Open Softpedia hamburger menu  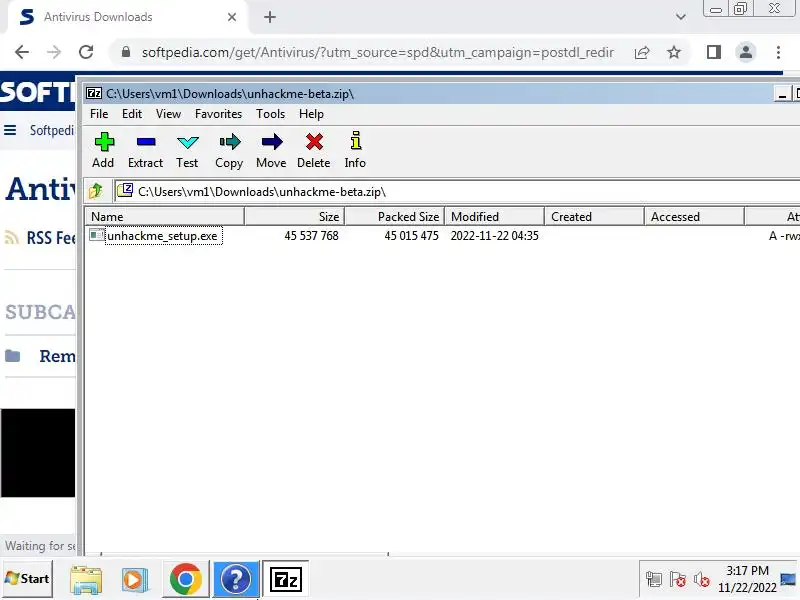10,130
